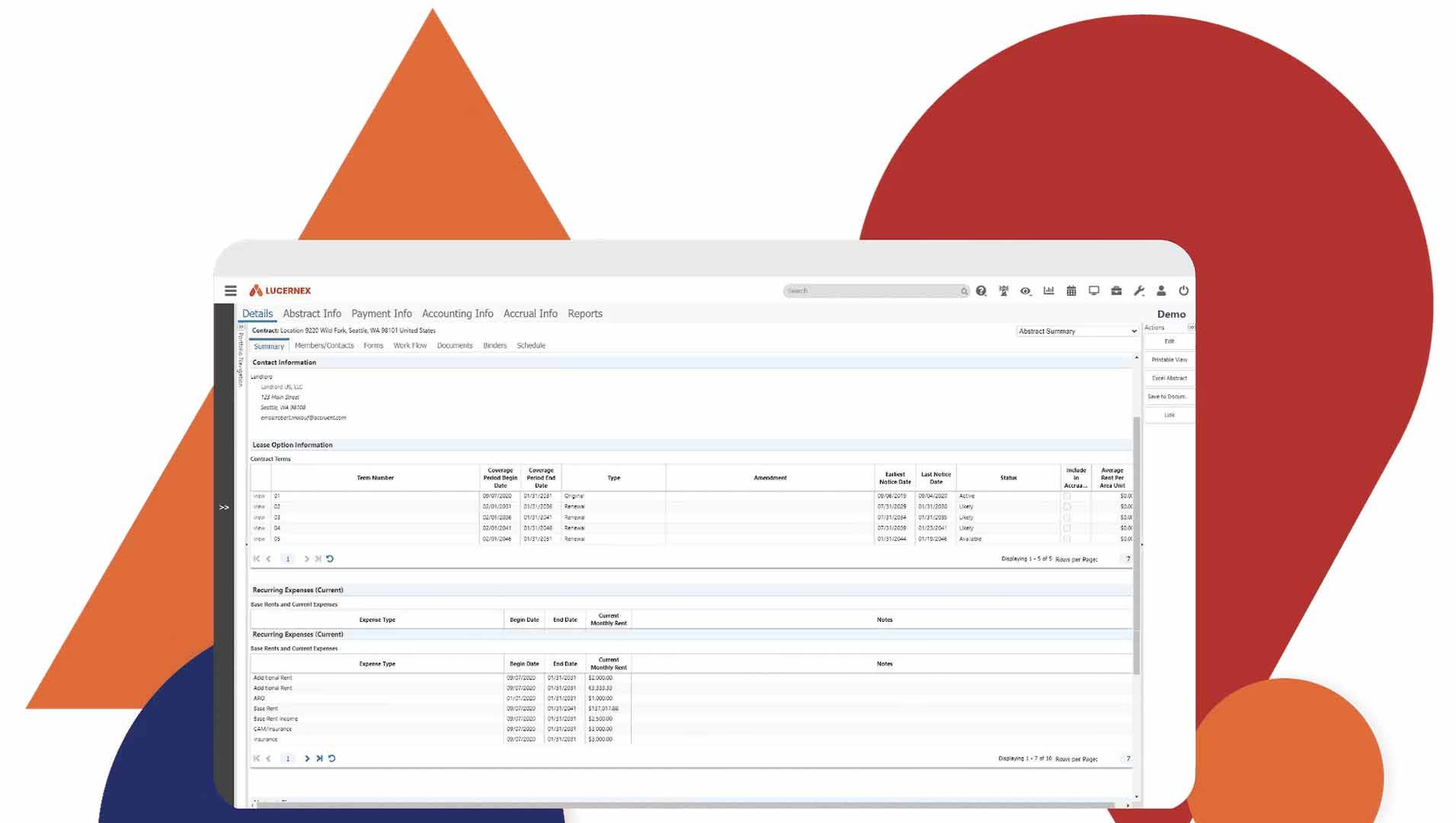This screenshot has height=823, width=1456.
Task: Click the calendar icon in toolbar
Action: [1071, 290]
